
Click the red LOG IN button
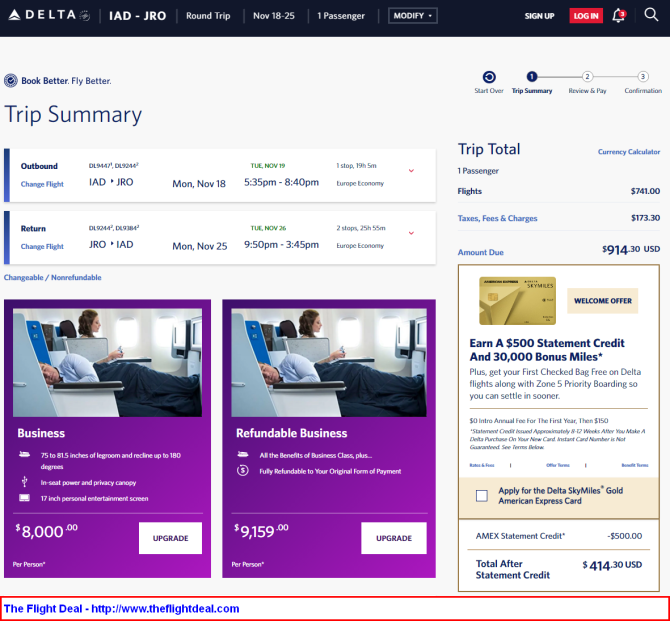(586, 16)
